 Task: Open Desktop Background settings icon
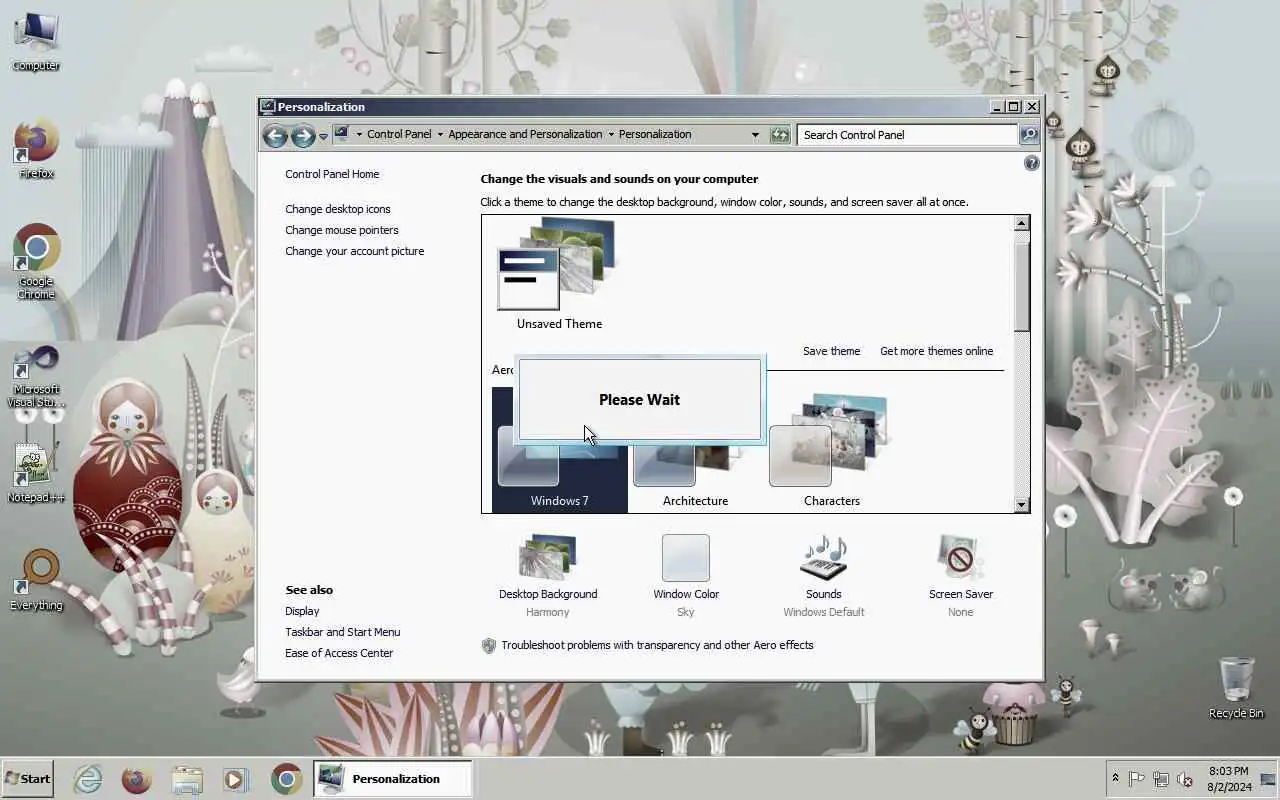(x=548, y=557)
